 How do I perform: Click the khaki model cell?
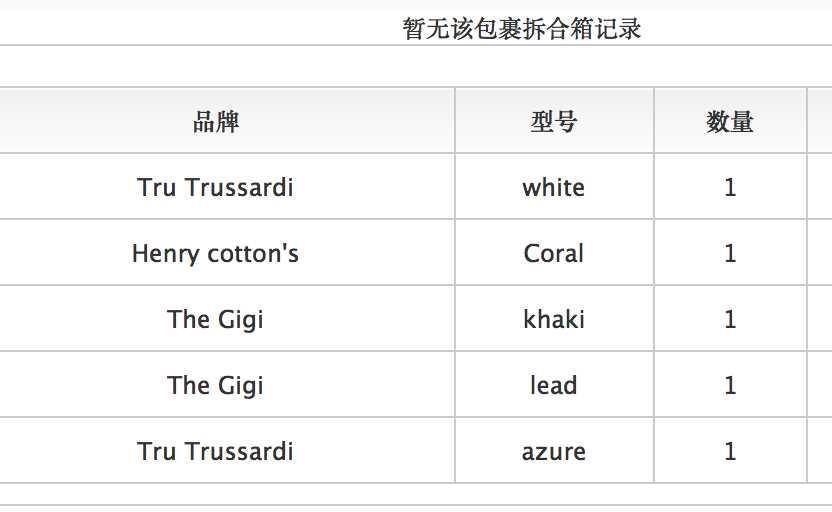point(553,319)
